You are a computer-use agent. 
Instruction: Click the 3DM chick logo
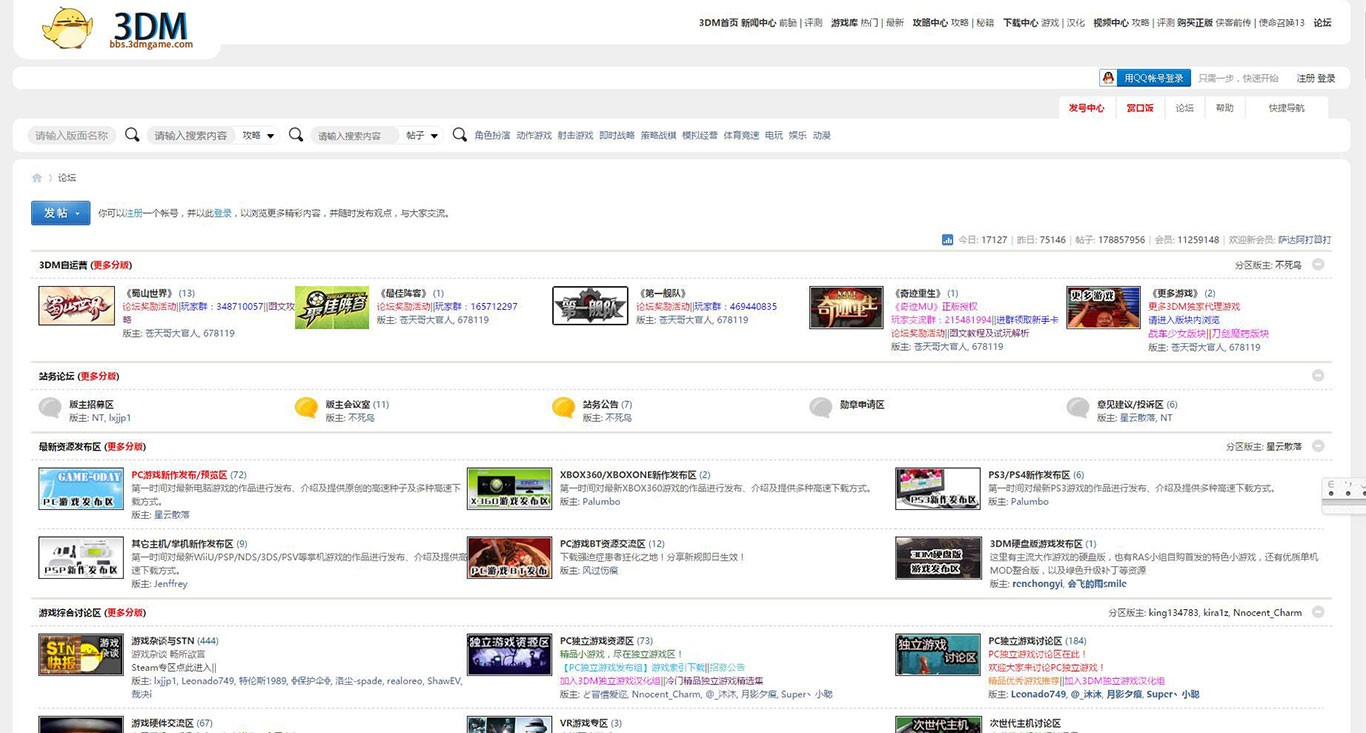pos(67,28)
